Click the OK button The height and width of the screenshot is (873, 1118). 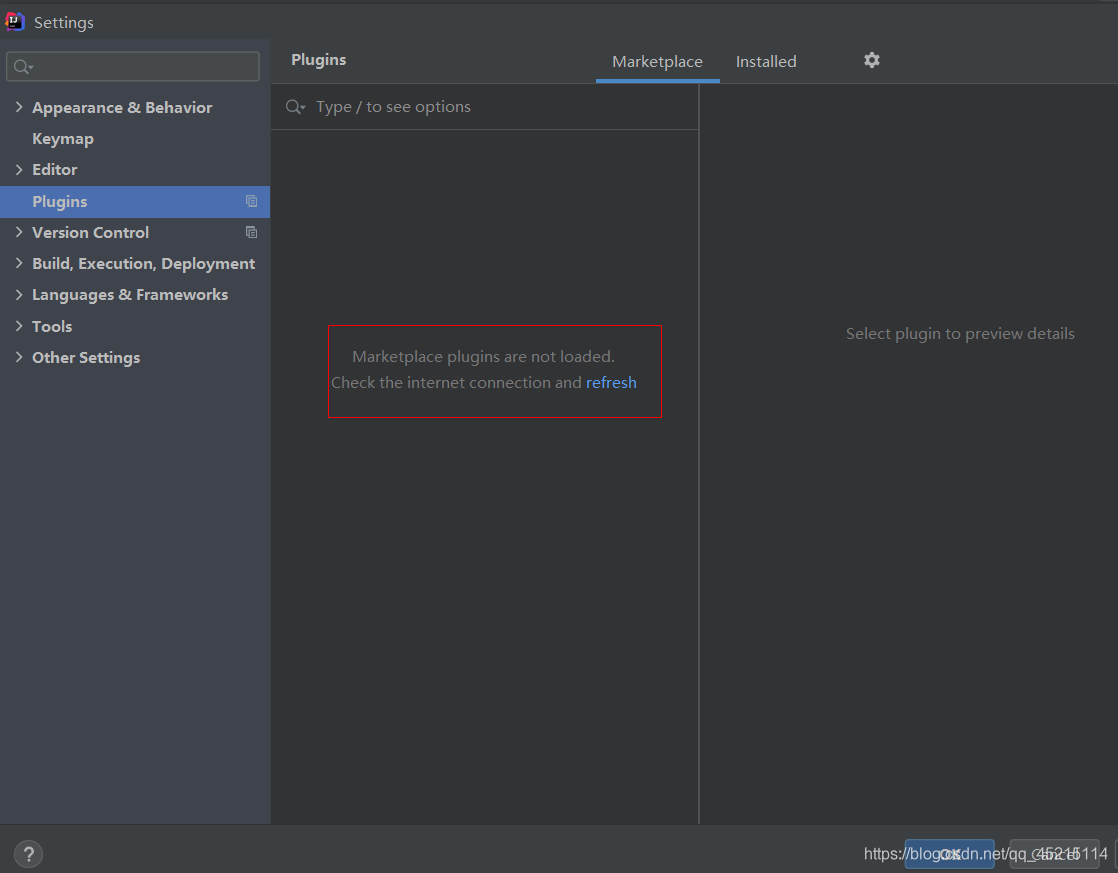pyautogui.click(x=950, y=854)
